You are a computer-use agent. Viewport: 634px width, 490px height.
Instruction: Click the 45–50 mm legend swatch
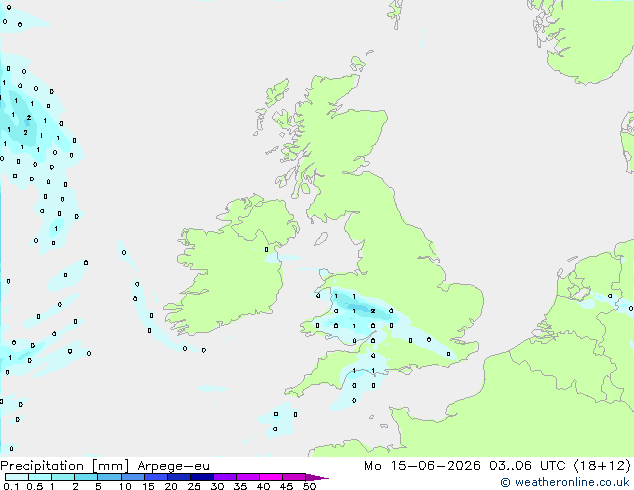[x=294, y=477]
